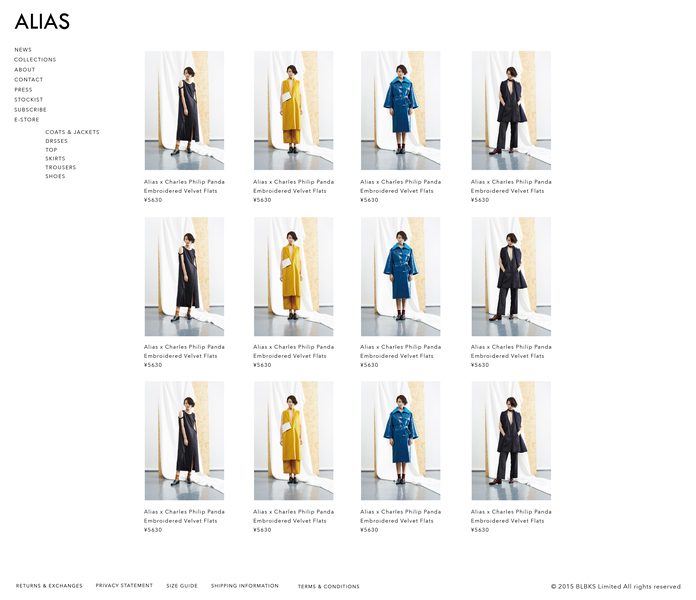
Task: Select the TROUSERS category
Action: (x=60, y=167)
